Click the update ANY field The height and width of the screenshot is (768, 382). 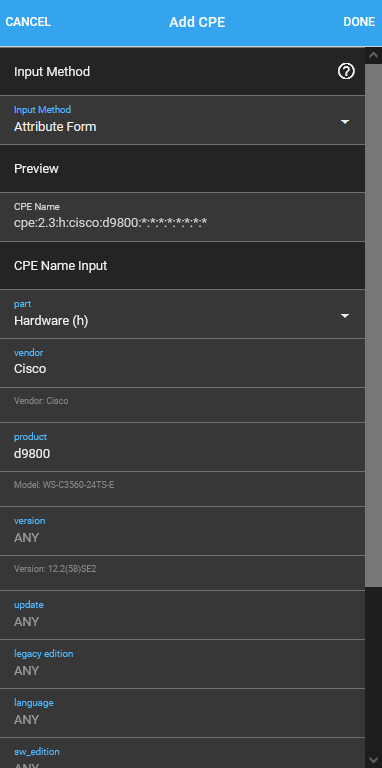pos(182,615)
